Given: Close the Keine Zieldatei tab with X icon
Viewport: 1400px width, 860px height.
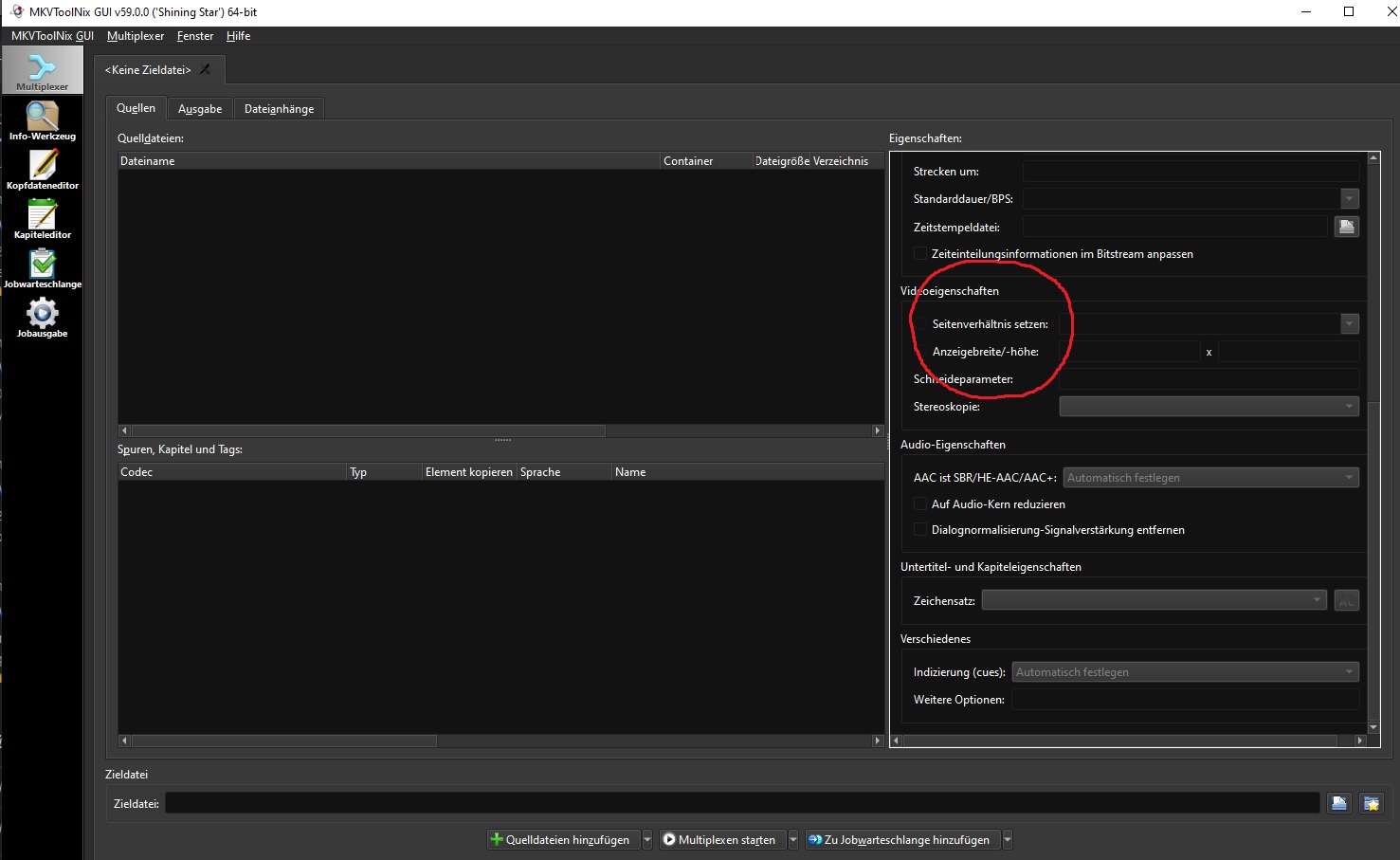Looking at the screenshot, I should click(x=206, y=69).
